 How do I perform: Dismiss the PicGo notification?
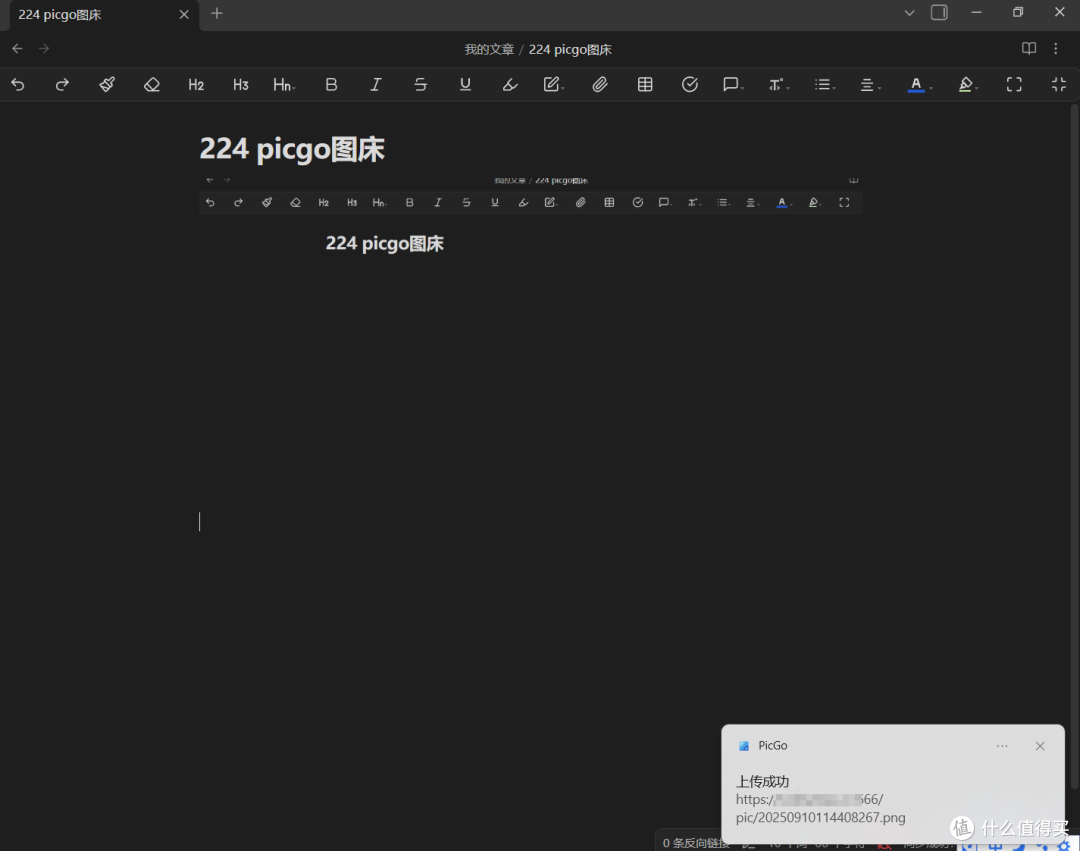tap(1040, 746)
